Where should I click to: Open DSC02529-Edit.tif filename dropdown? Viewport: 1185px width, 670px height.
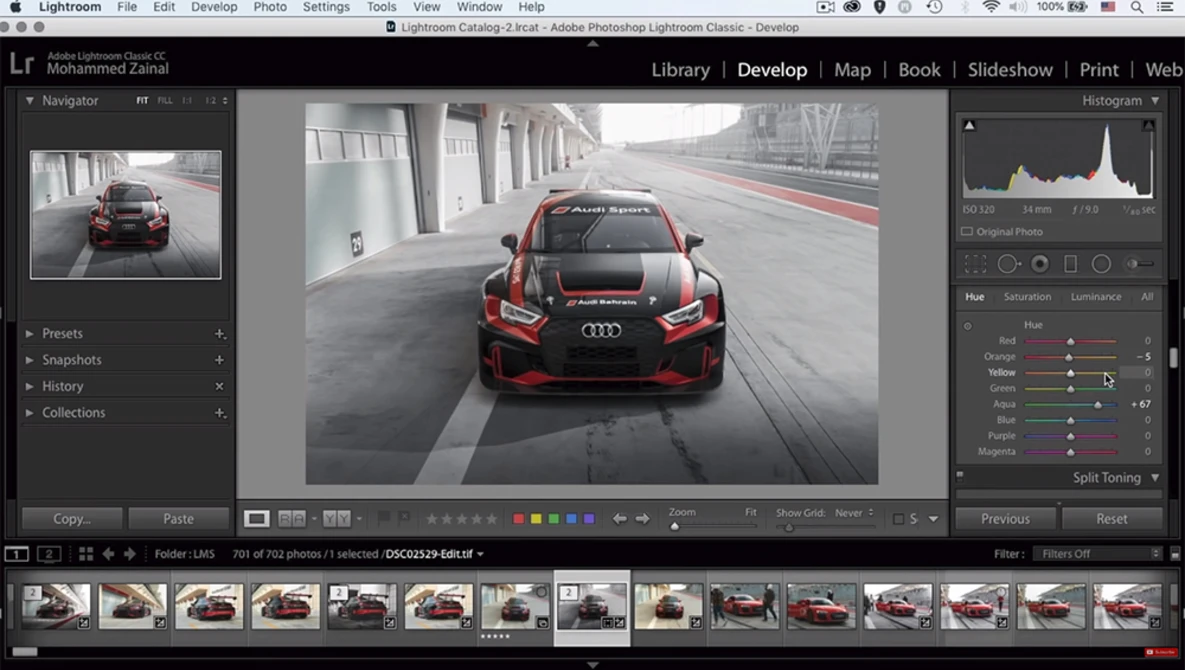(x=480, y=554)
